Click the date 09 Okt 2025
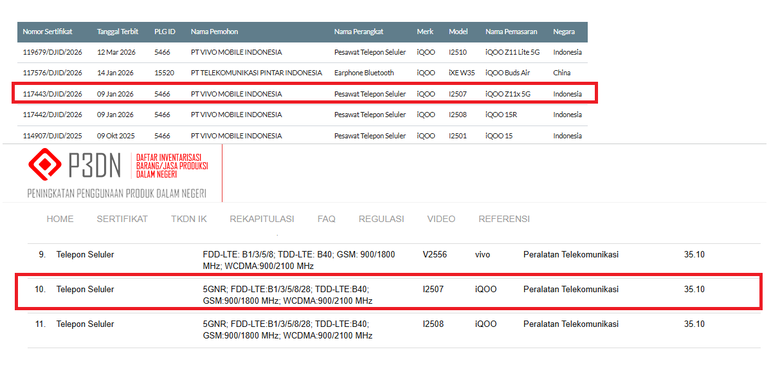 (116, 135)
